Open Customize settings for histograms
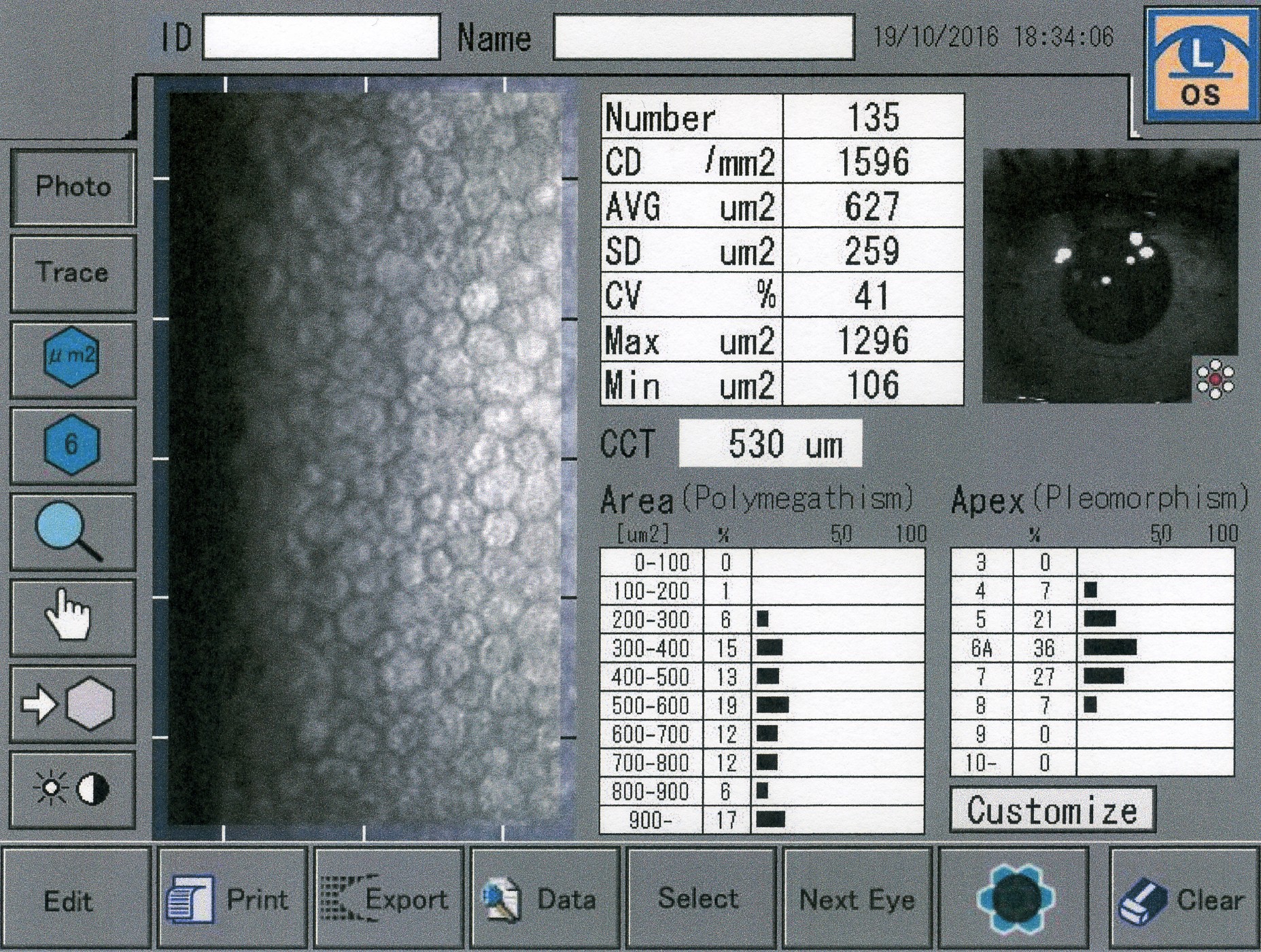 [1052, 810]
